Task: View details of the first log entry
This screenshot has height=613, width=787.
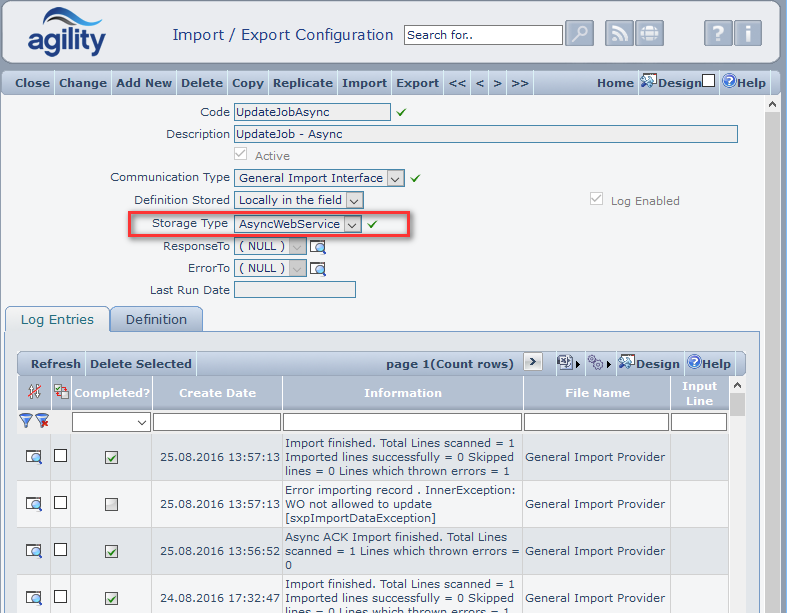Action: [x=34, y=457]
